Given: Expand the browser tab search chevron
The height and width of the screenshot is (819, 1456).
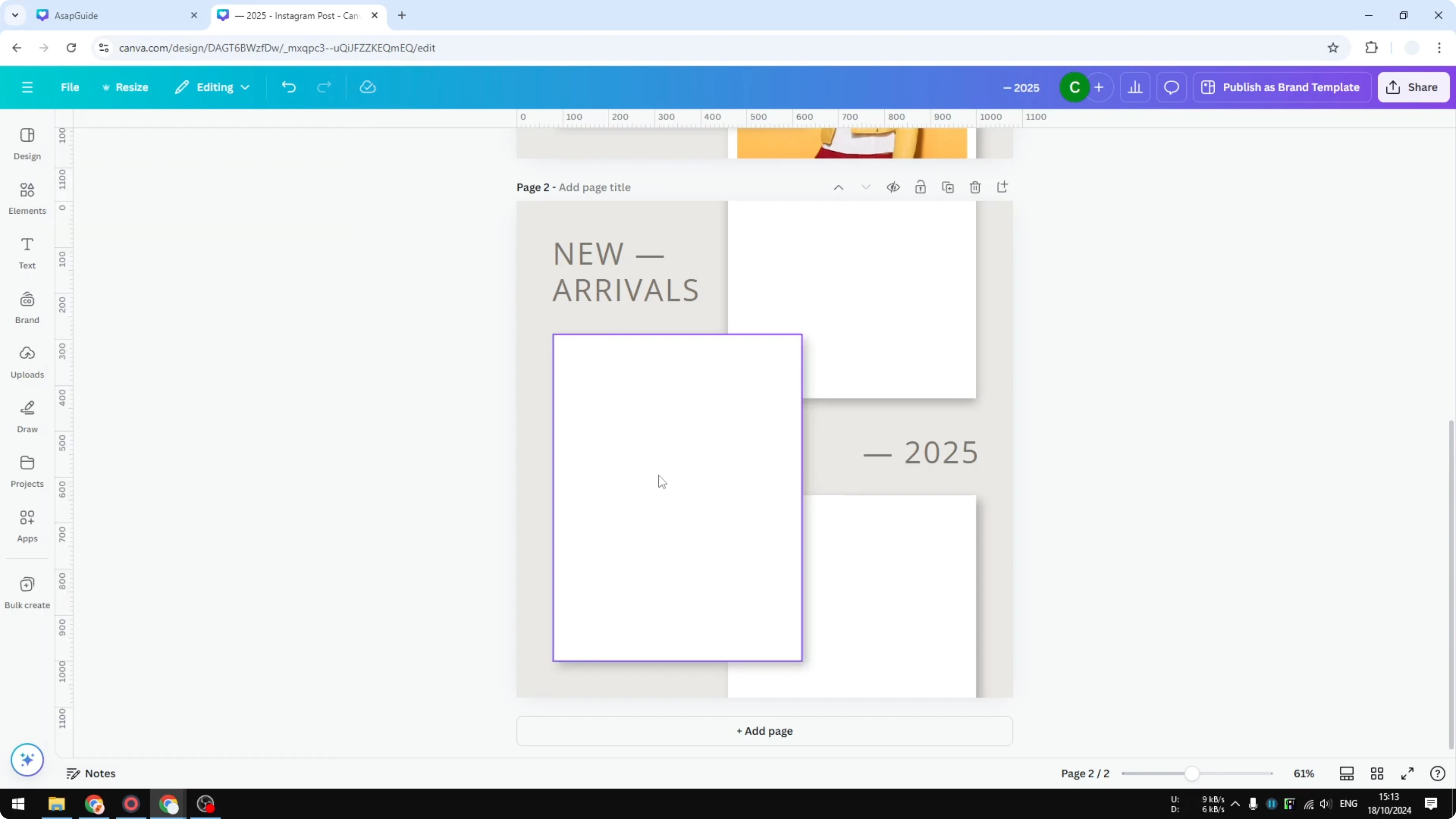Looking at the screenshot, I should click(15, 15).
